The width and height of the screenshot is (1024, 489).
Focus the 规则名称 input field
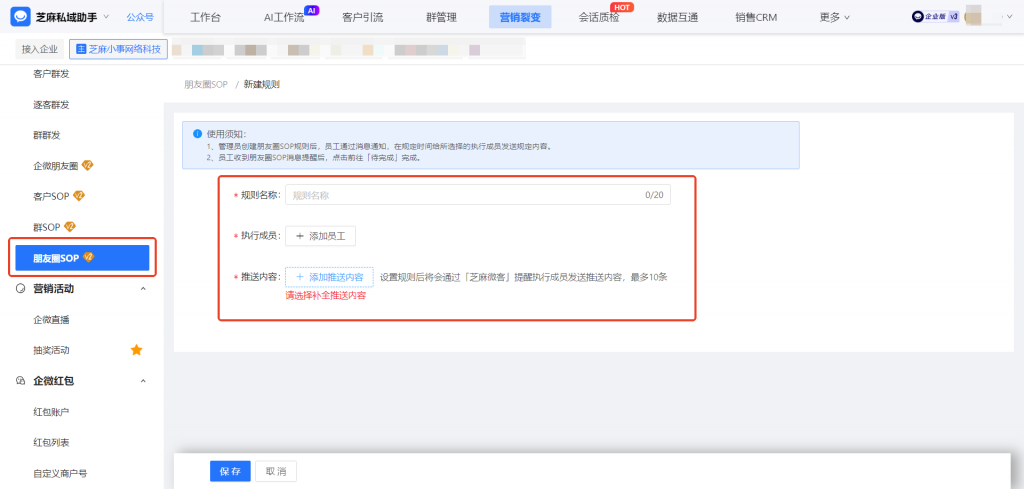[478, 195]
